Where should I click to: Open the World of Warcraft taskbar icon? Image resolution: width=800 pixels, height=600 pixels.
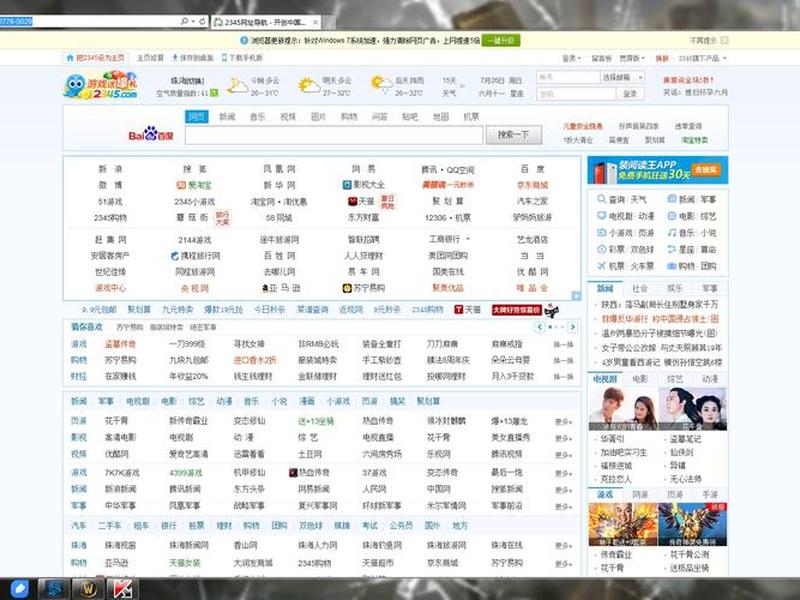pos(87,589)
